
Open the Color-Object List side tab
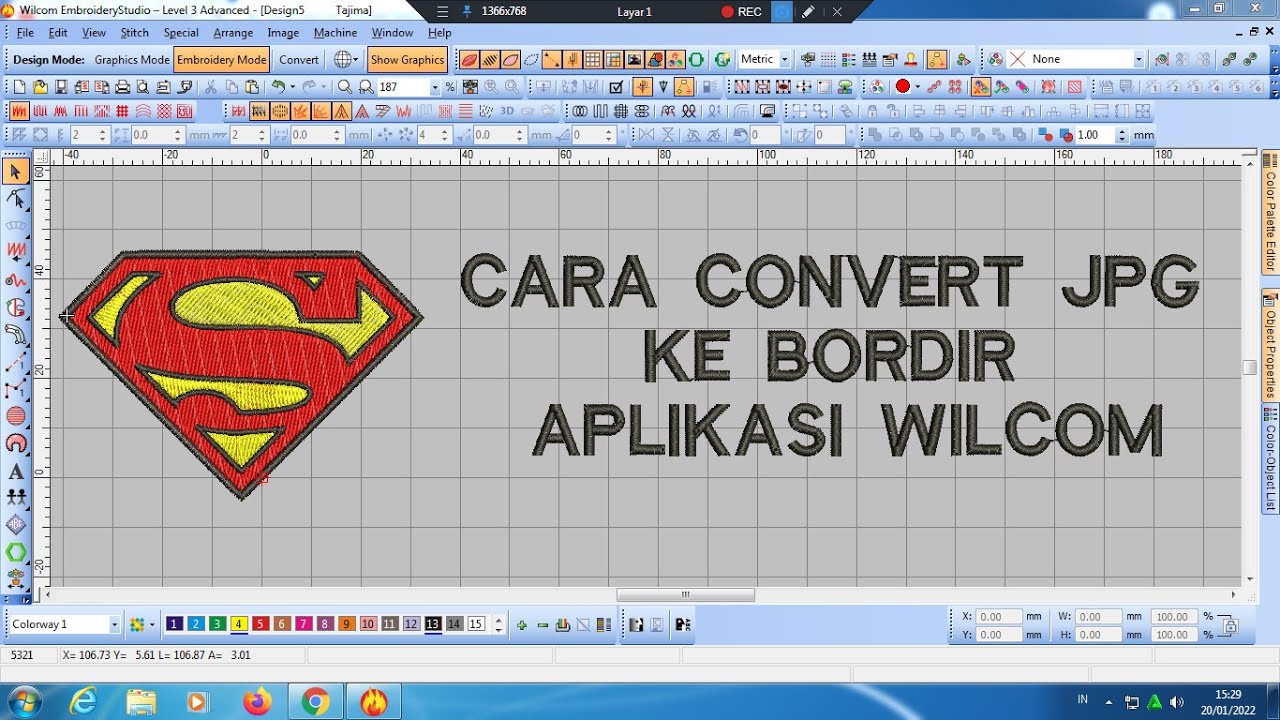point(1270,459)
